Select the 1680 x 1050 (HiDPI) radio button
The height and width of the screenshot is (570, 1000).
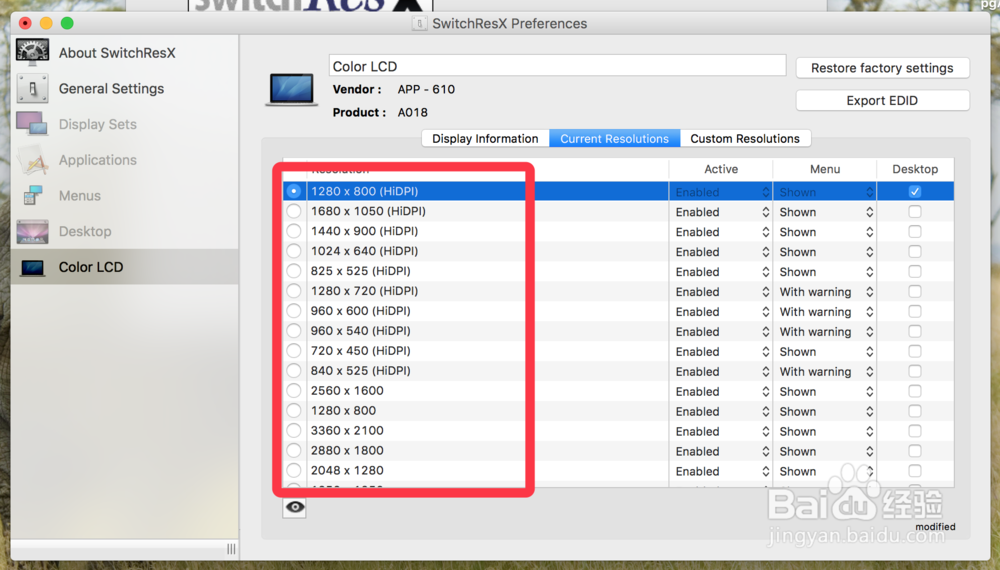point(293,211)
